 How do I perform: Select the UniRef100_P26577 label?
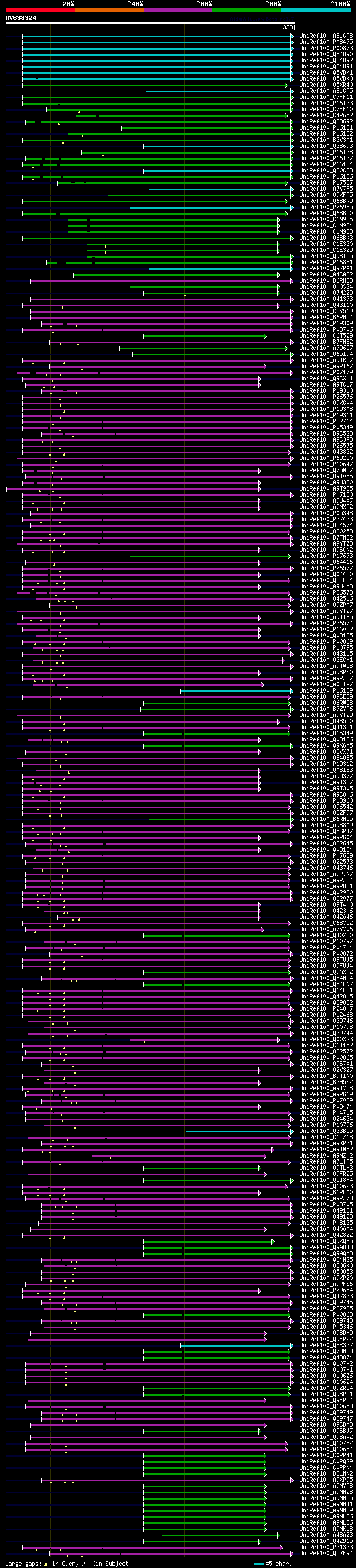point(326,568)
